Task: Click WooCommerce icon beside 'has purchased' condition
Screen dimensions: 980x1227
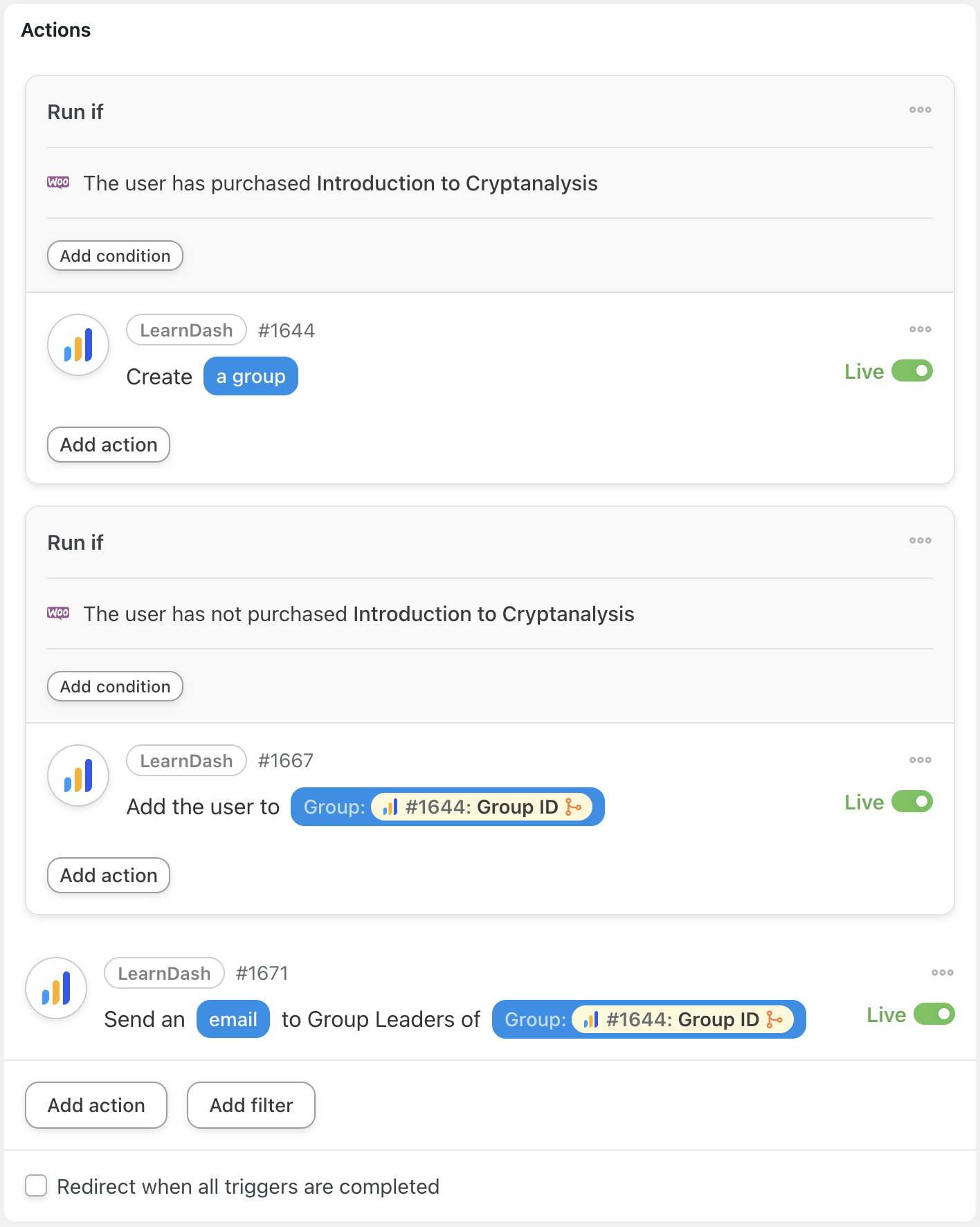Action: click(x=58, y=183)
